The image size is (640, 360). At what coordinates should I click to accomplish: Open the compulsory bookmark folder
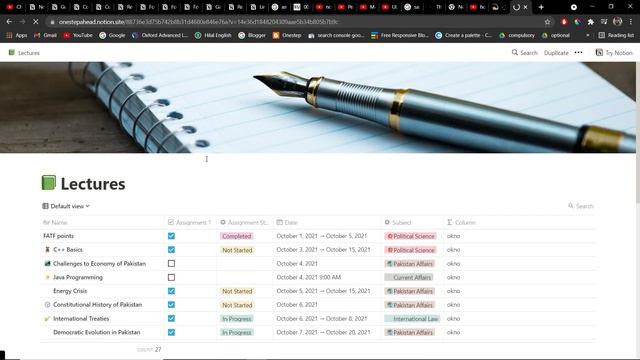pos(517,36)
